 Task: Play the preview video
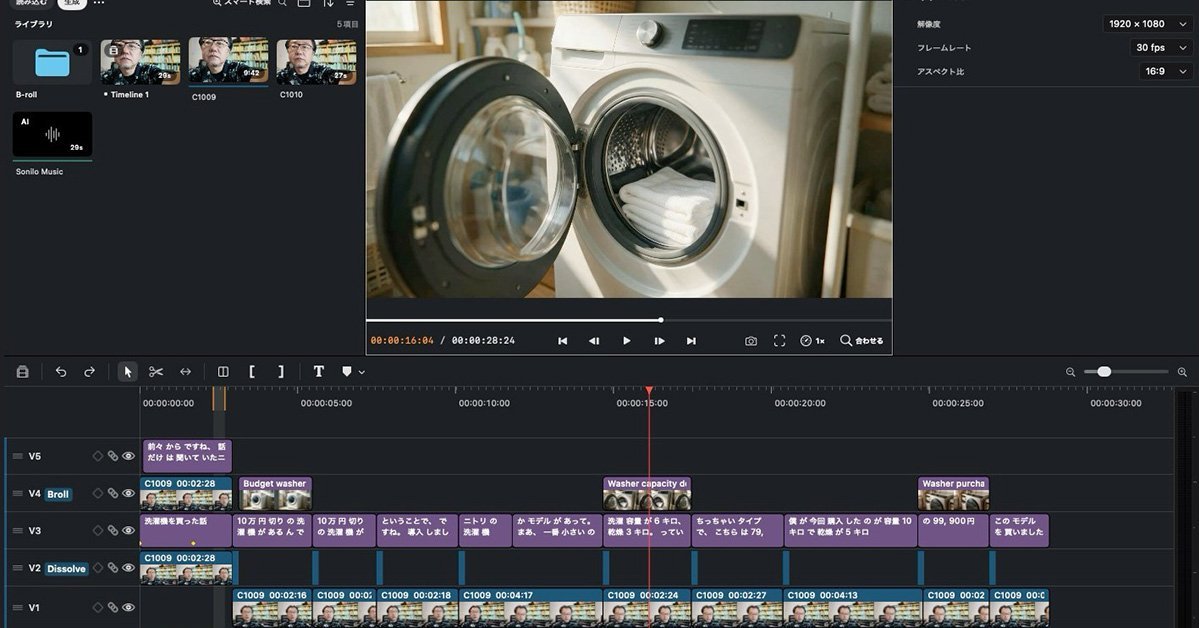pos(626,341)
